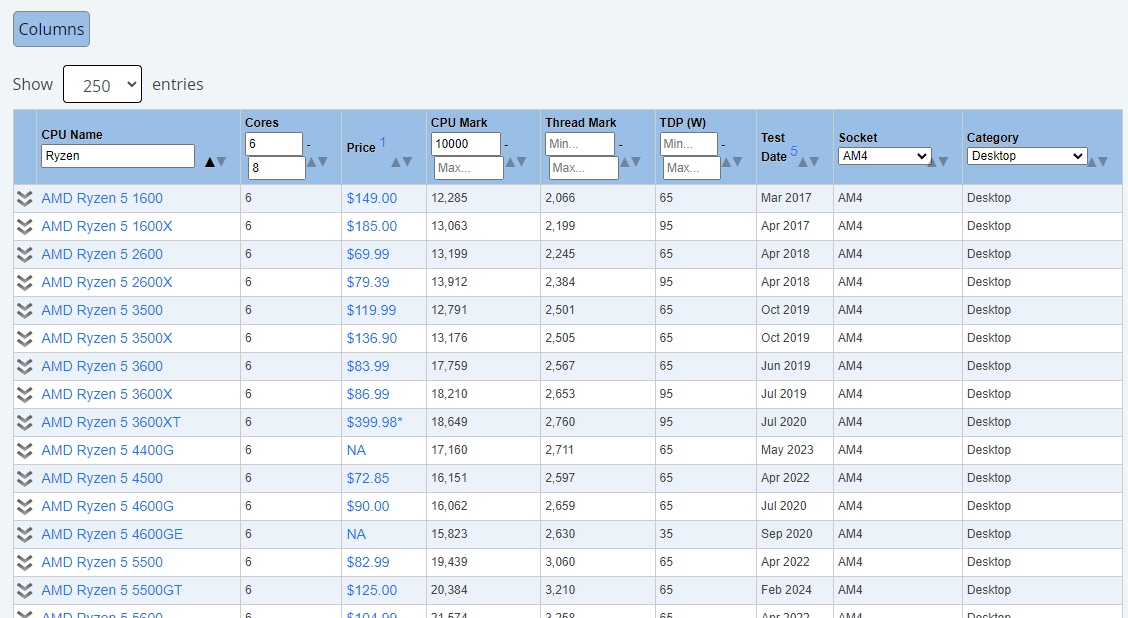Click the TDP Min field
This screenshot has height=618, width=1128.
(688, 144)
